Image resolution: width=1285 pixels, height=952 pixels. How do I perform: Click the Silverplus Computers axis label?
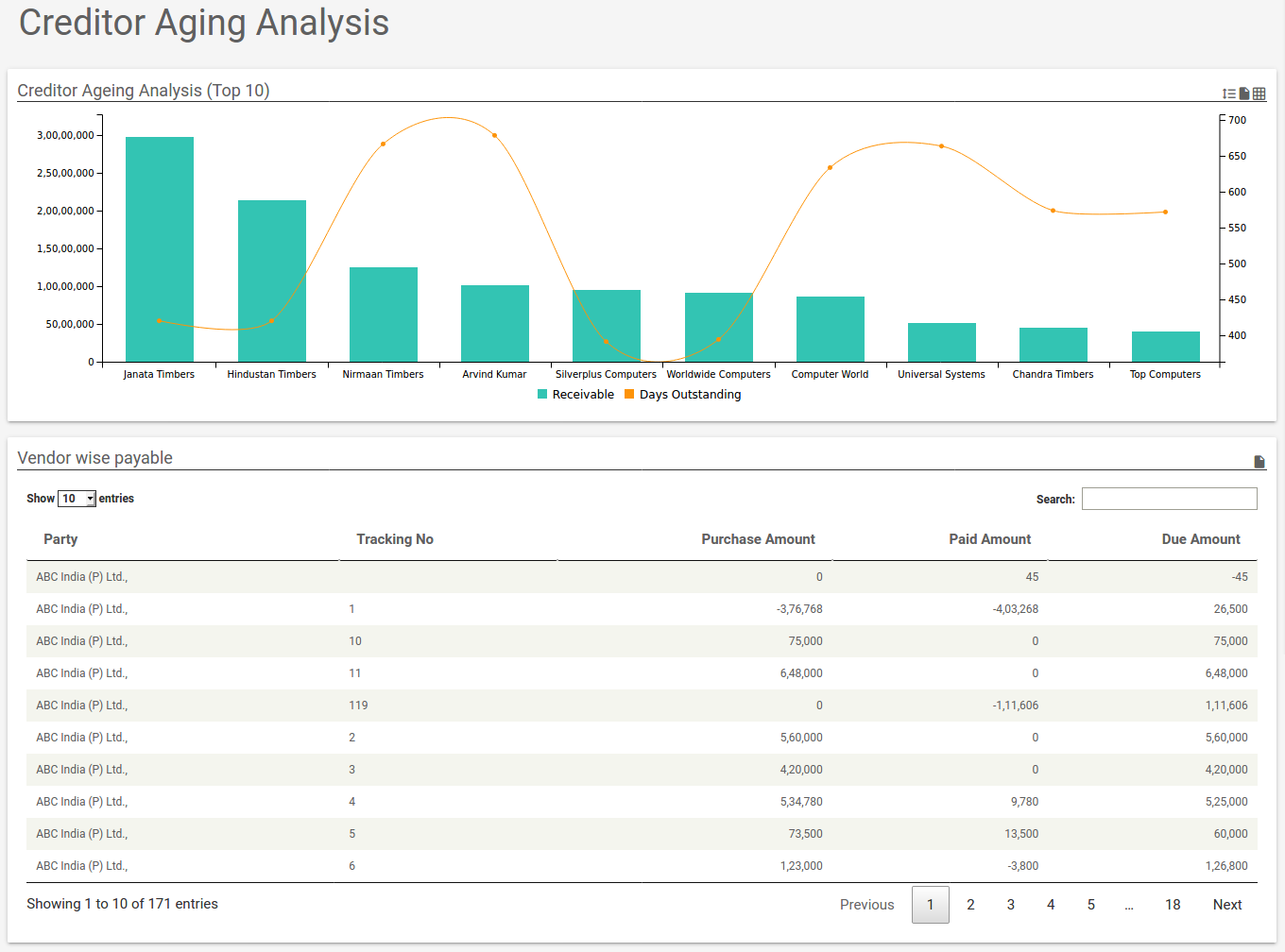(x=606, y=374)
